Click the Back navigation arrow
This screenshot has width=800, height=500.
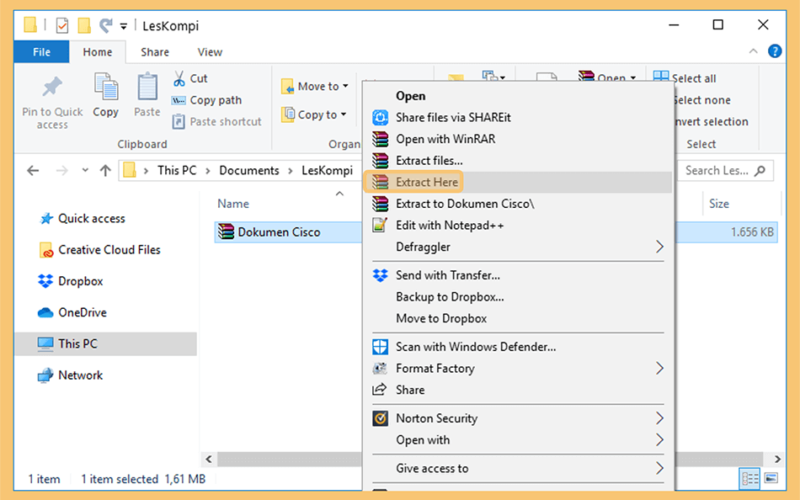tap(33, 170)
